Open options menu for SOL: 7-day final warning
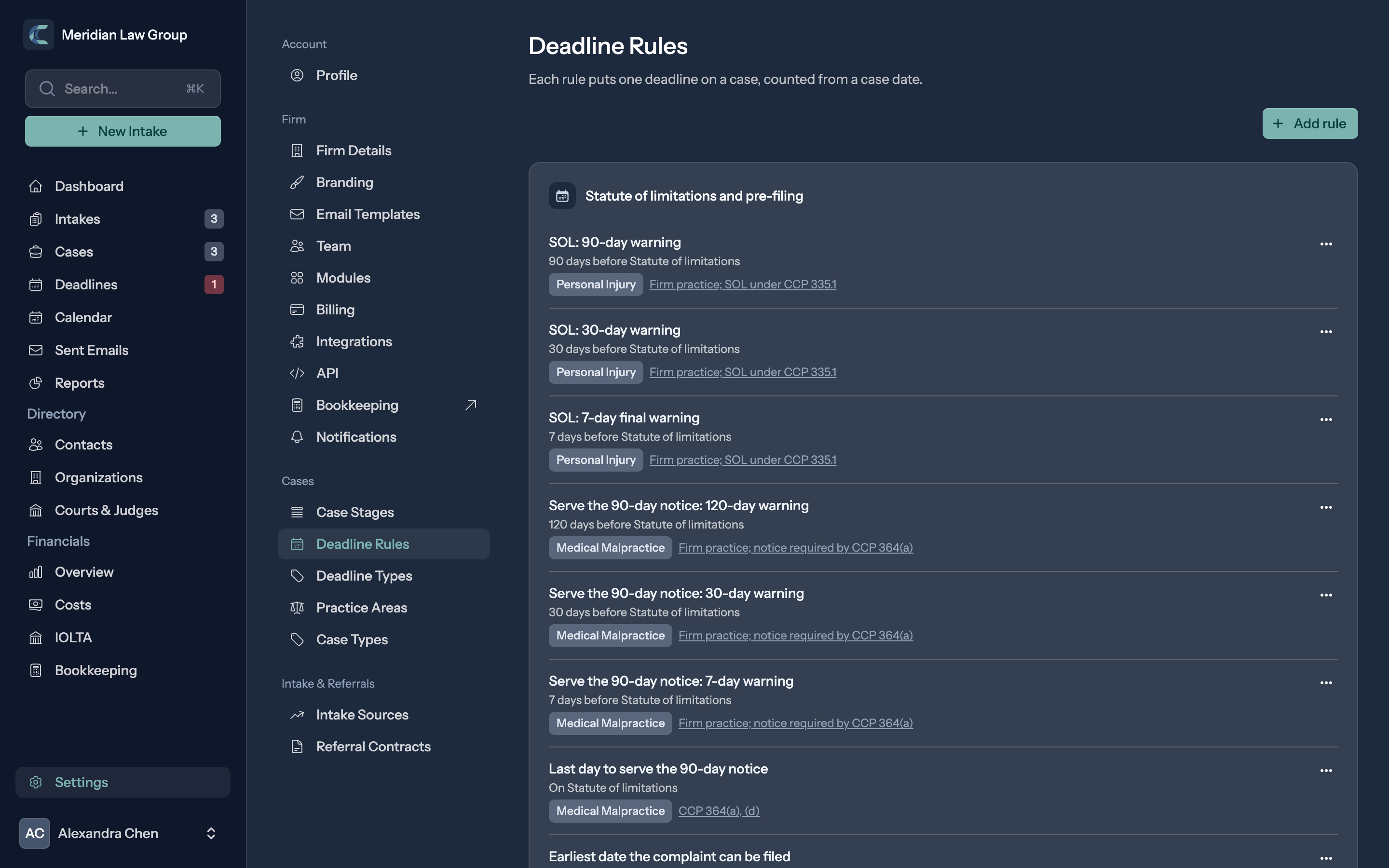Viewport: 1389px width, 868px height. (1326, 420)
